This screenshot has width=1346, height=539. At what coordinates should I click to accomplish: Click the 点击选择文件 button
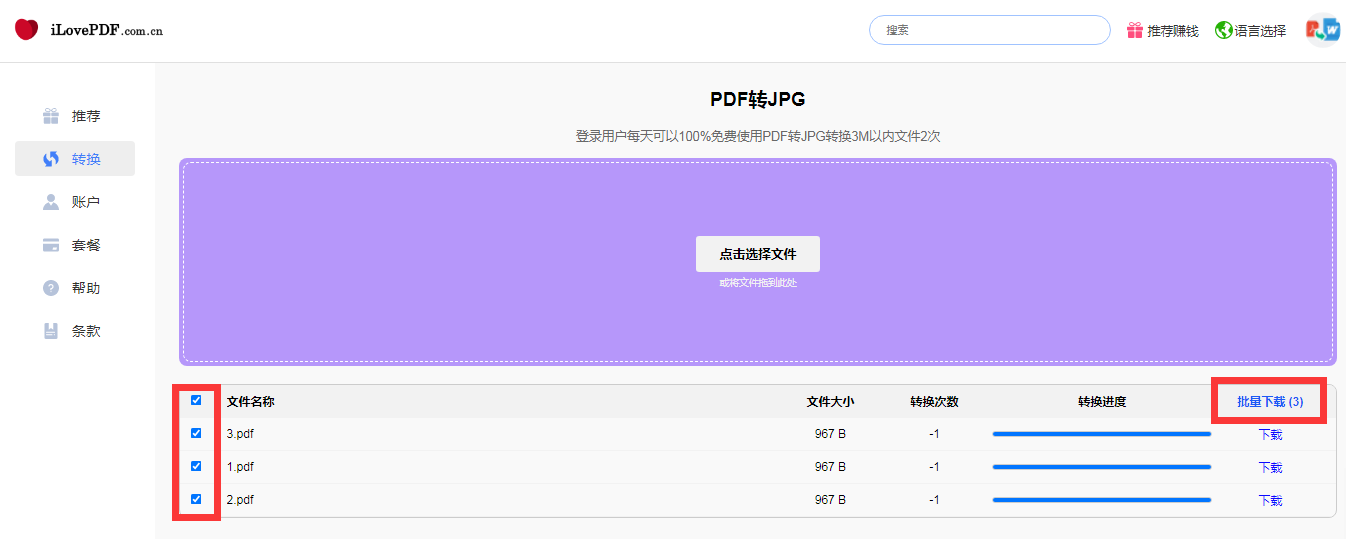point(757,254)
